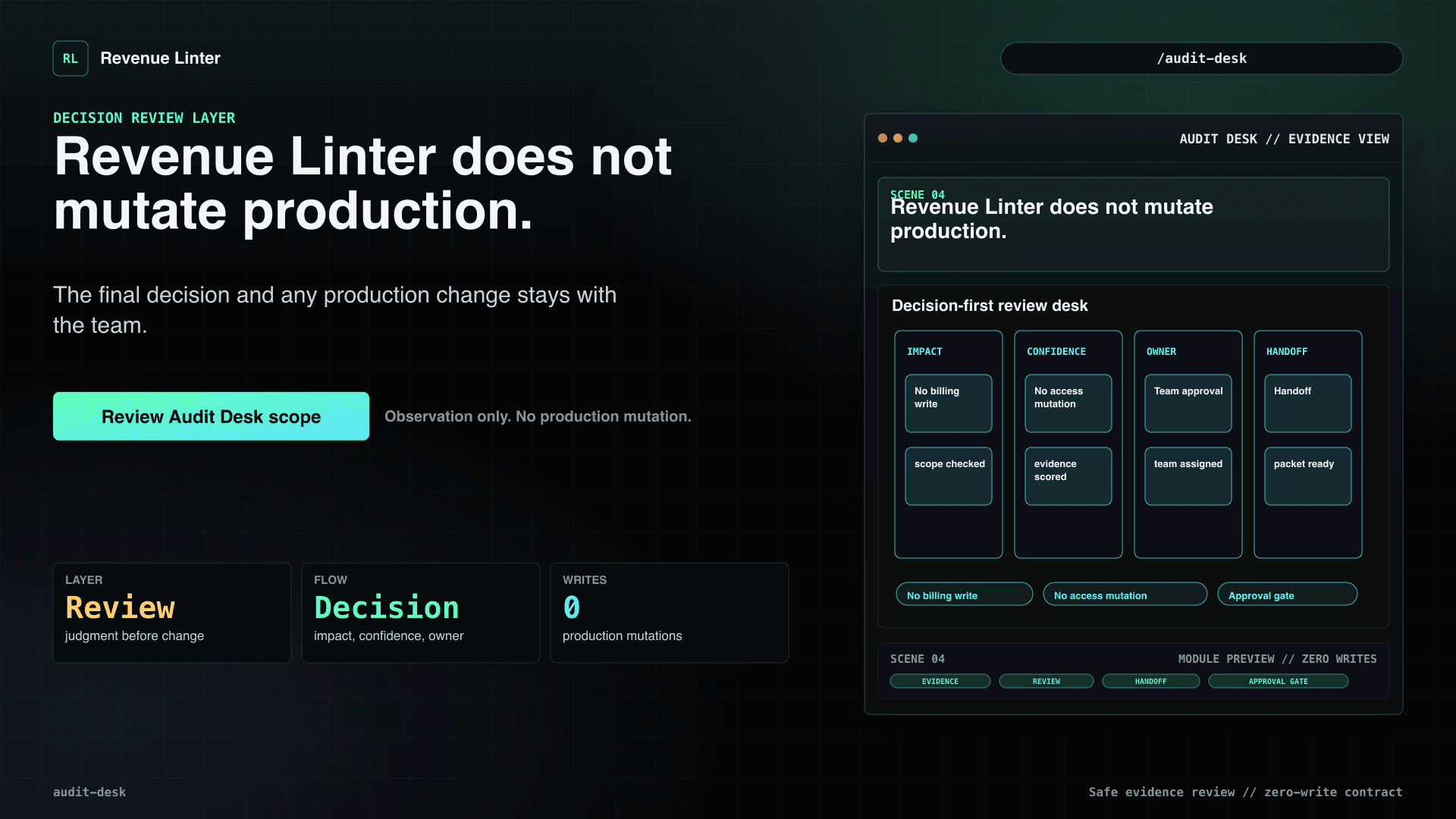Select the evidence scored card
This screenshot has width=1456, height=819.
click(x=1068, y=476)
